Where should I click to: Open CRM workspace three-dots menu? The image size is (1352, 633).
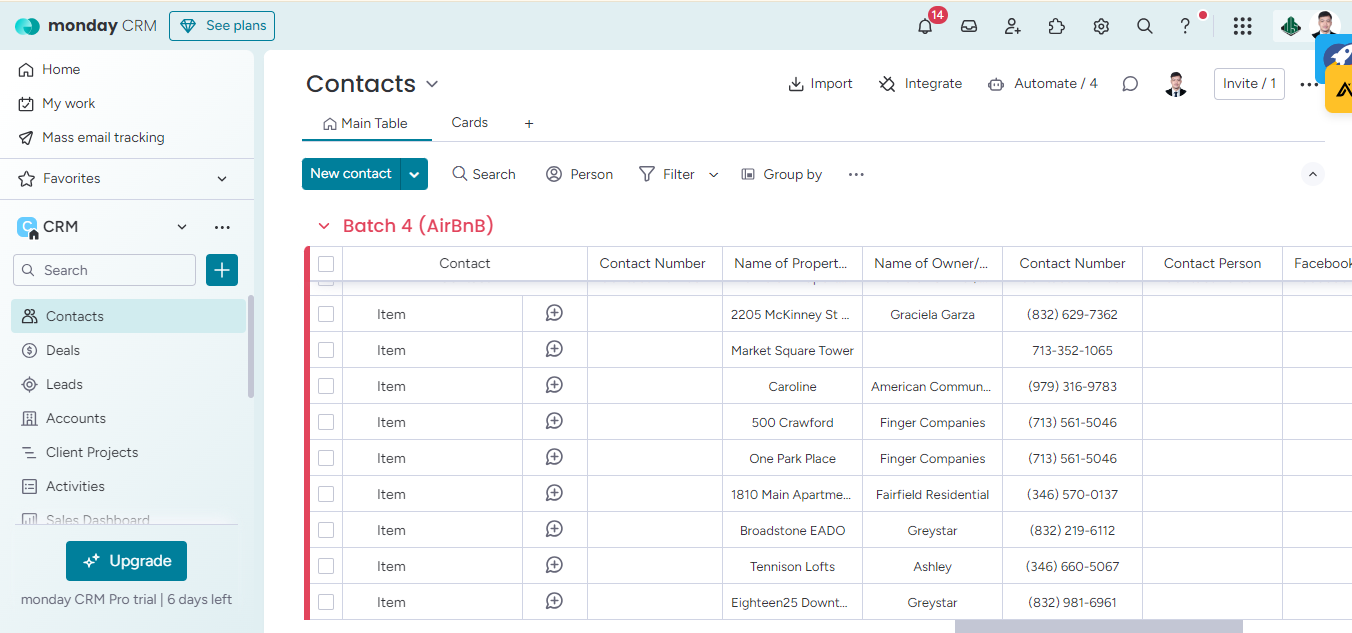(222, 227)
